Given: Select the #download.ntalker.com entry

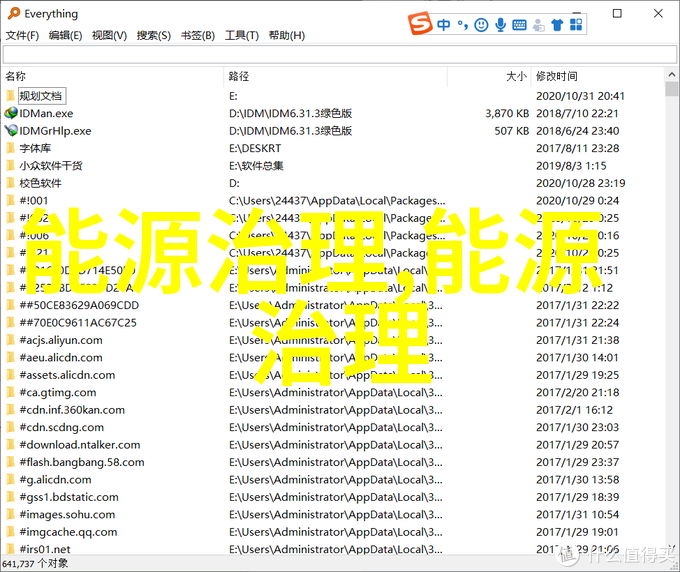Looking at the screenshot, I should [x=80, y=445].
